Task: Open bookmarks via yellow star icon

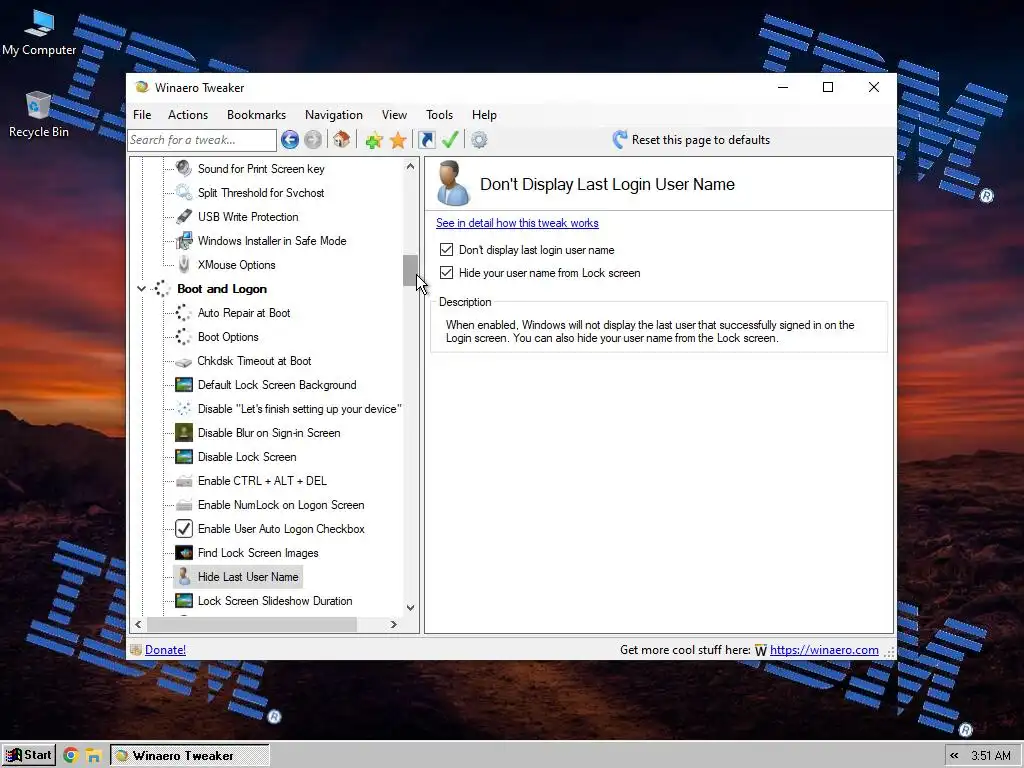Action: 398,140
